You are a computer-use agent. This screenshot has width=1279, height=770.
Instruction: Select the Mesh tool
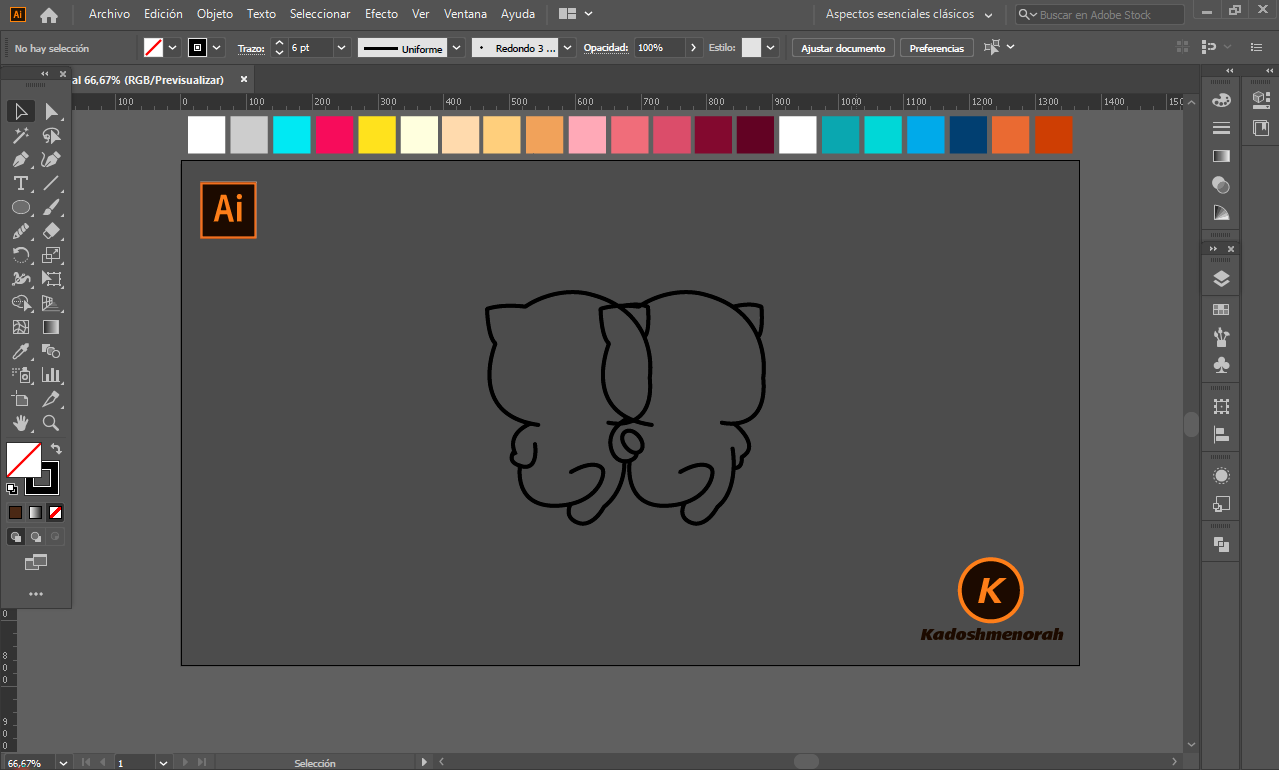(x=20, y=327)
